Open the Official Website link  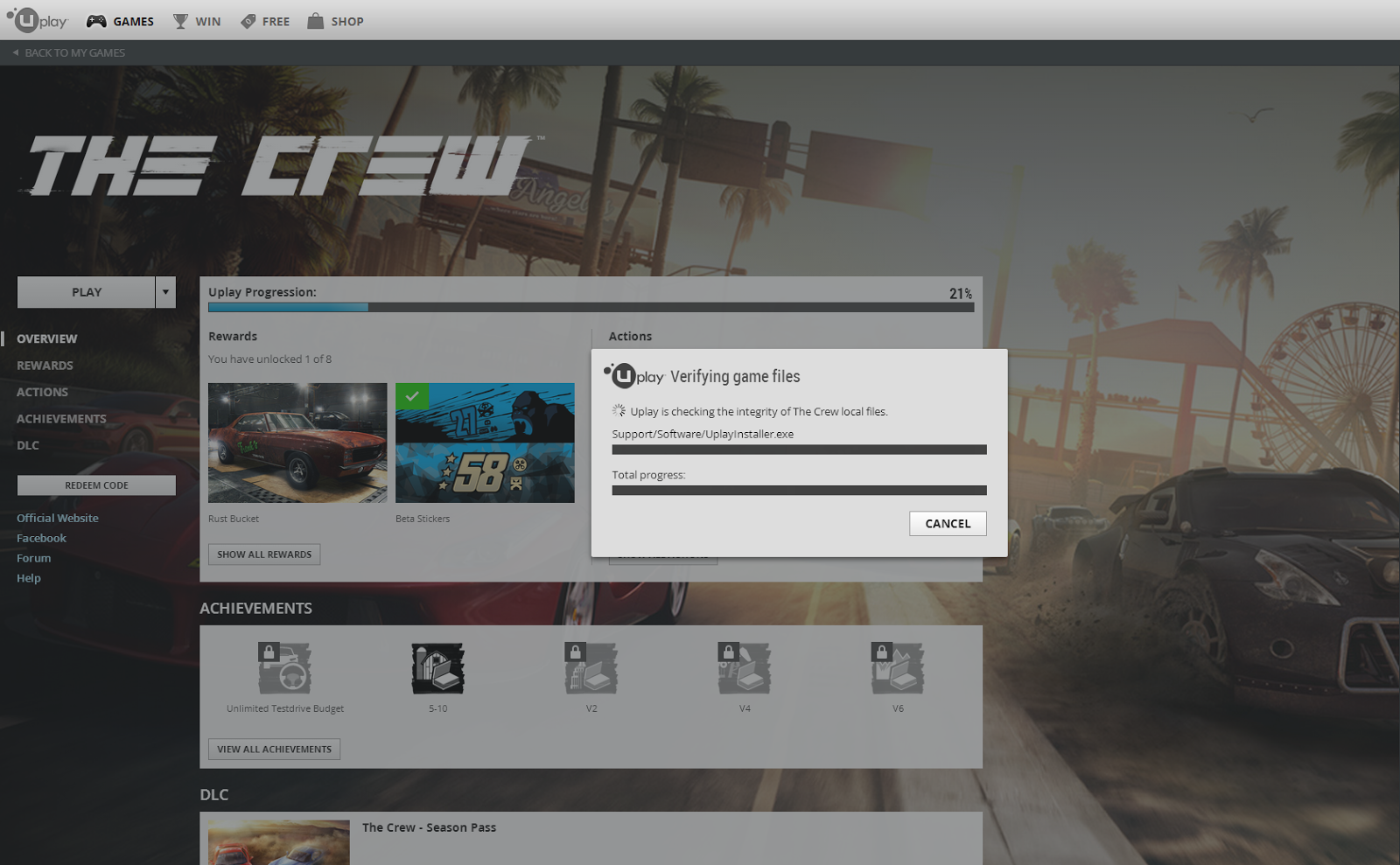58,518
